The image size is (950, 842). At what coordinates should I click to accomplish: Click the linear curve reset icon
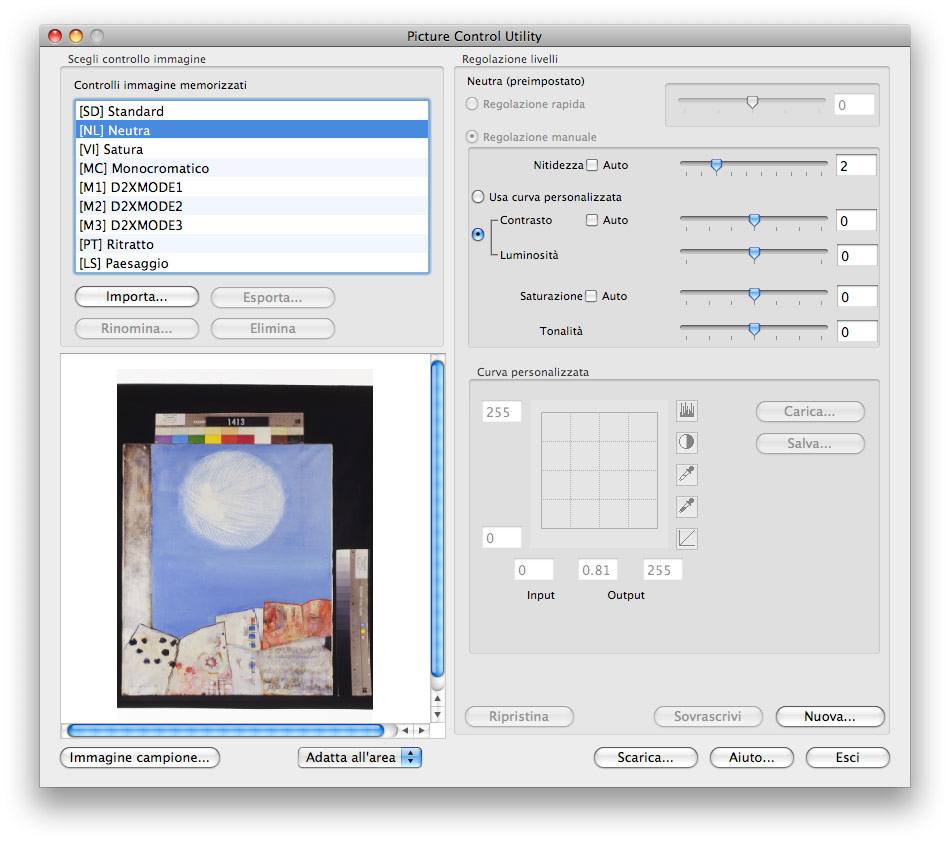pos(686,538)
